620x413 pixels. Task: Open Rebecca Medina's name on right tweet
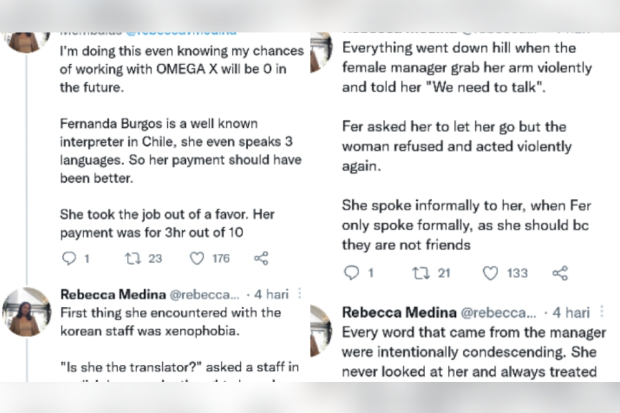click(x=399, y=313)
